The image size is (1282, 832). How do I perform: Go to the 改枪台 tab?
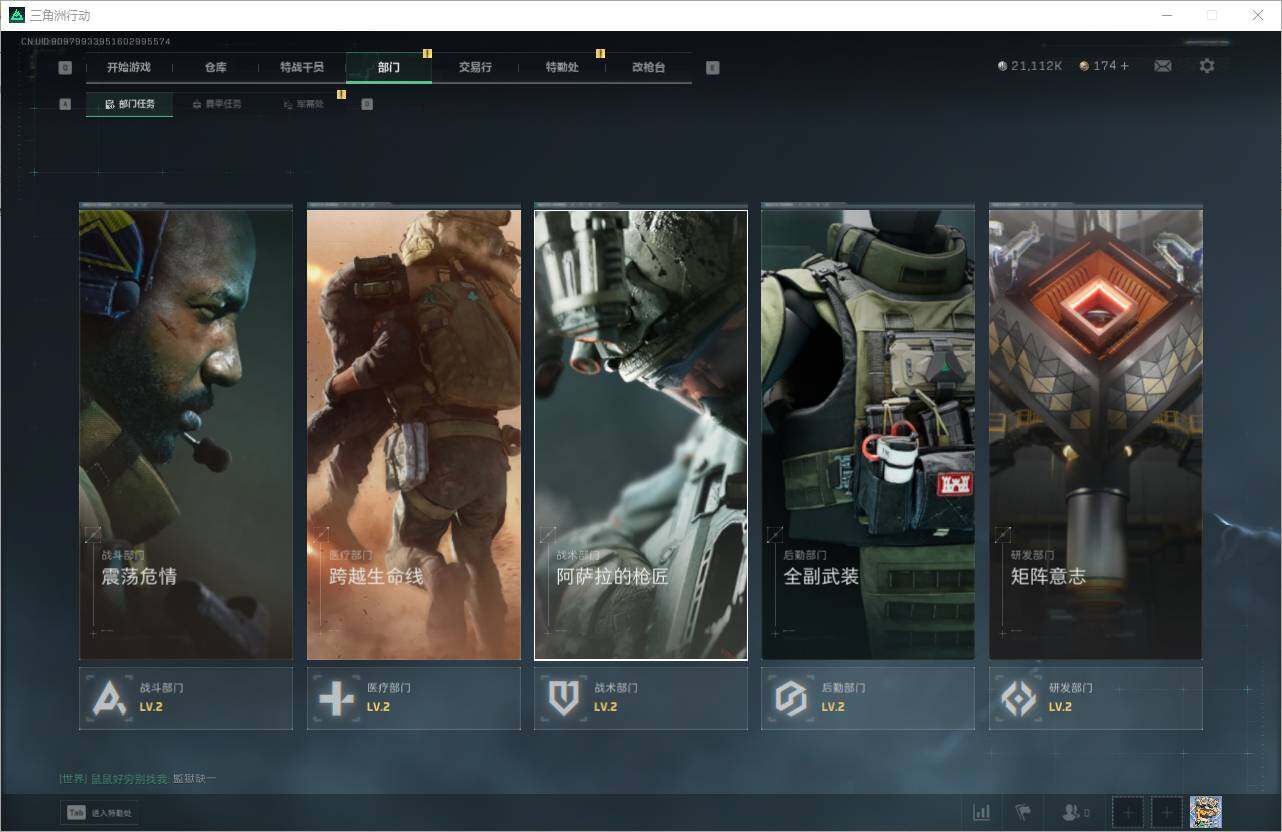click(648, 67)
